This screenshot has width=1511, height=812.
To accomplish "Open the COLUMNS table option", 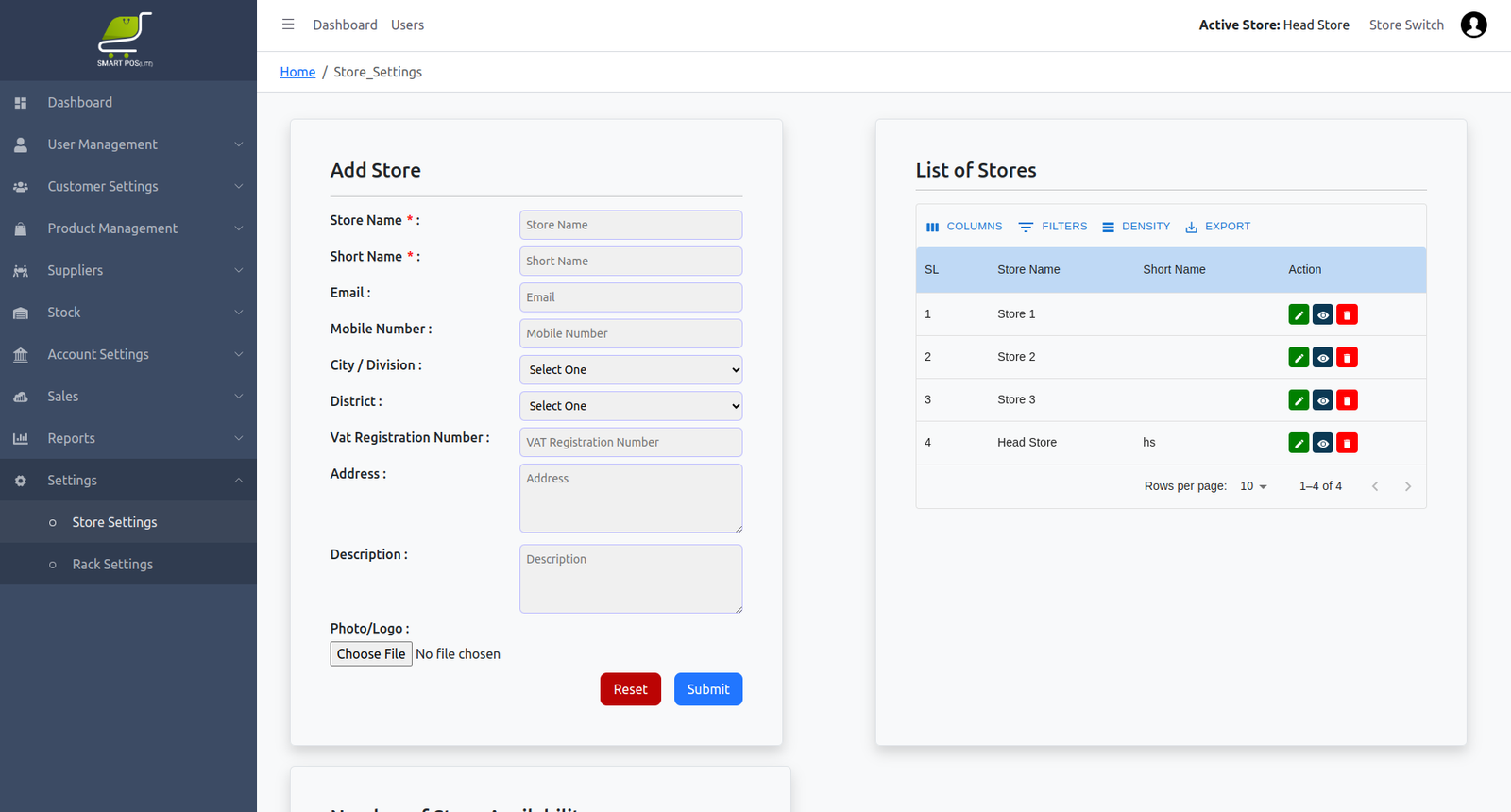I will [x=964, y=227].
